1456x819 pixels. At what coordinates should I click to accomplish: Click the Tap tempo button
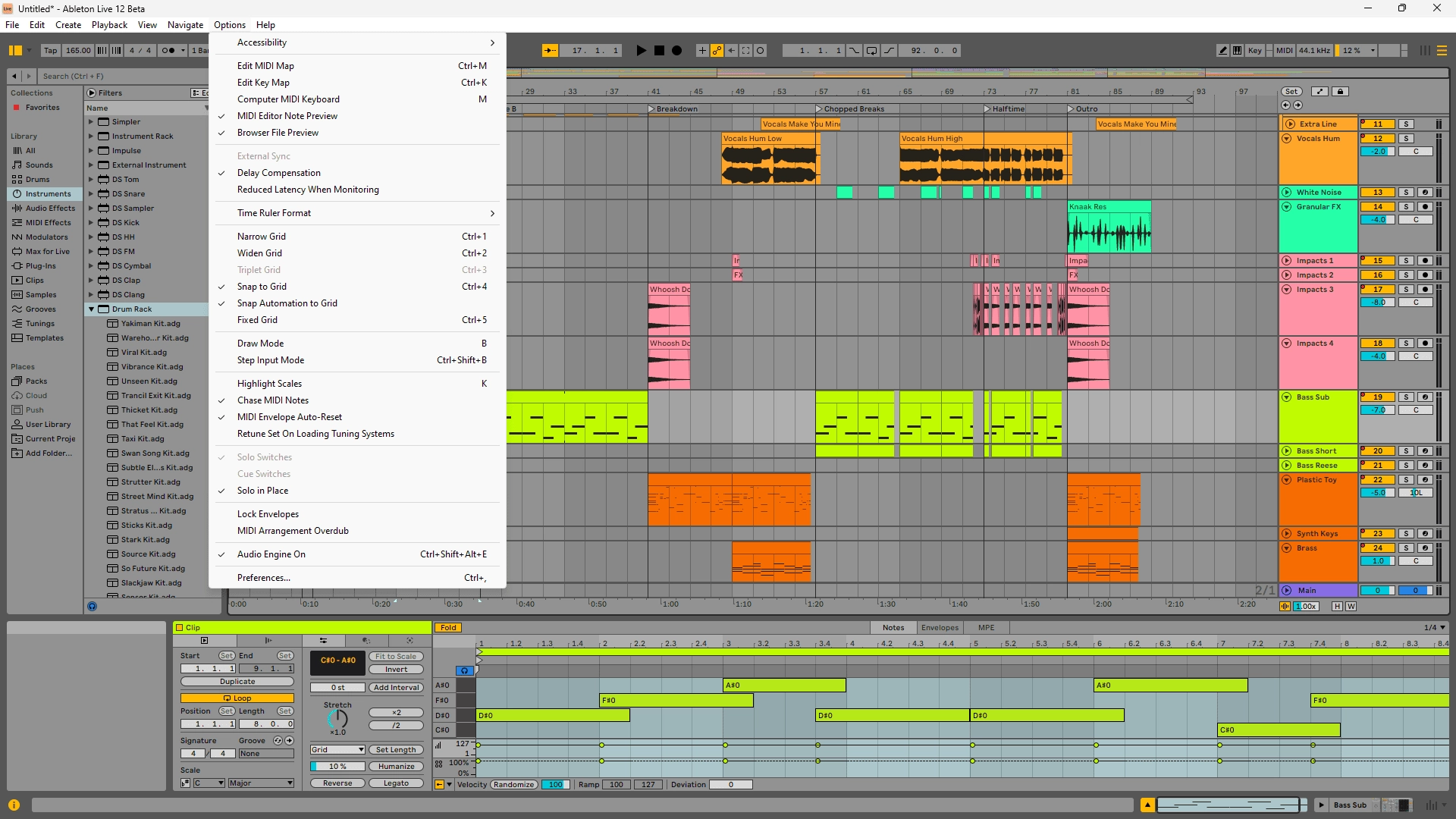pyautogui.click(x=50, y=51)
